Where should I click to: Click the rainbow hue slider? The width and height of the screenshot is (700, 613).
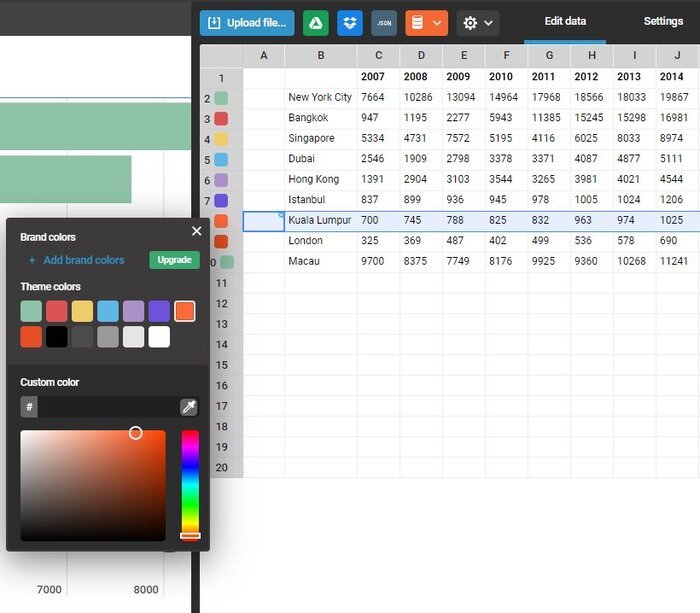pos(190,480)
